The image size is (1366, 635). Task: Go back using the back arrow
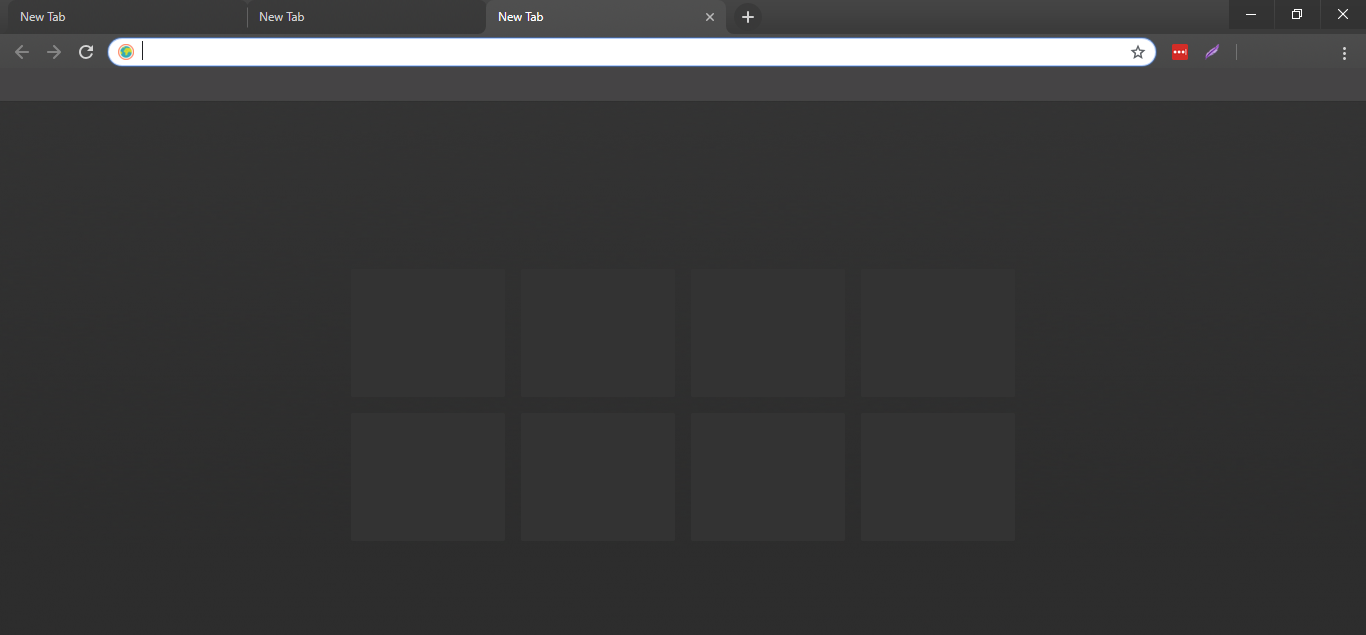[x=22, y=52]
